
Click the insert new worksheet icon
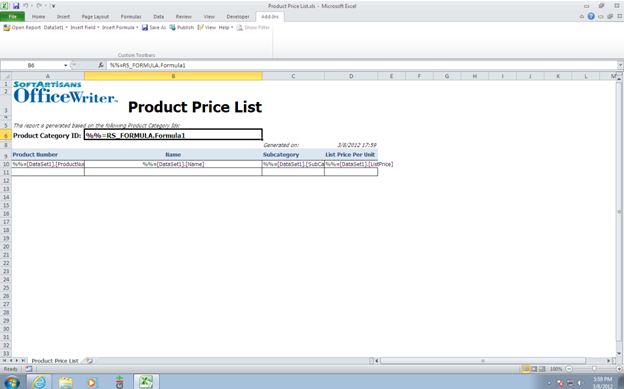click(x=89, y=361)
